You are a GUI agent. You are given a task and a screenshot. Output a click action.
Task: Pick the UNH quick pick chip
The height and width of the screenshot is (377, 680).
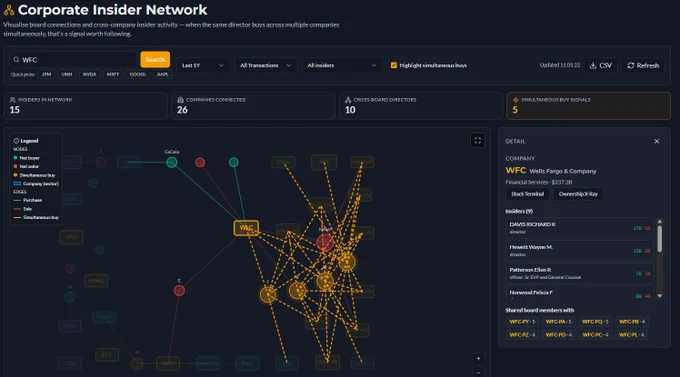(67, 74)
